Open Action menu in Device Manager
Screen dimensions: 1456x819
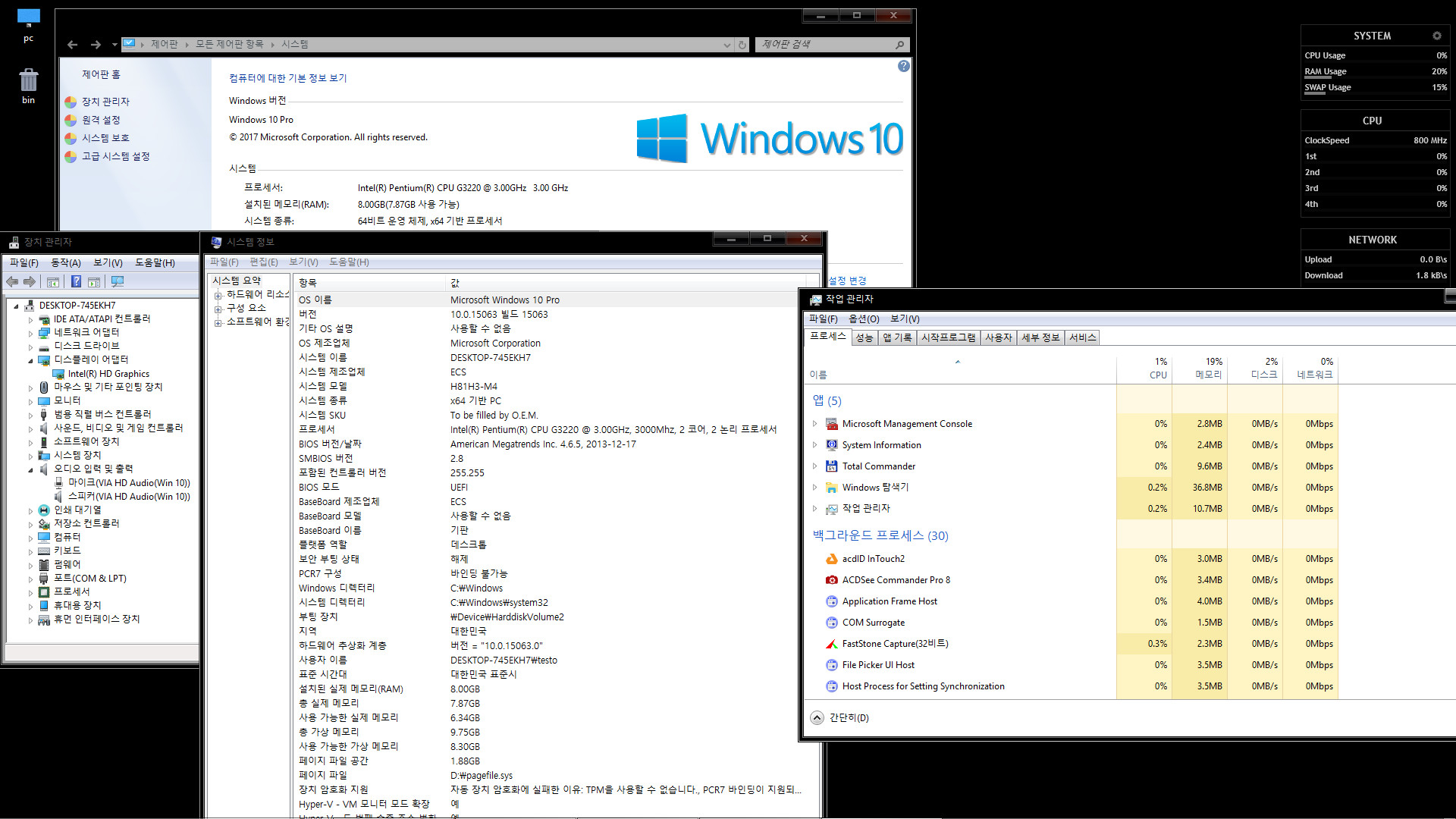[x=66, y=262]
